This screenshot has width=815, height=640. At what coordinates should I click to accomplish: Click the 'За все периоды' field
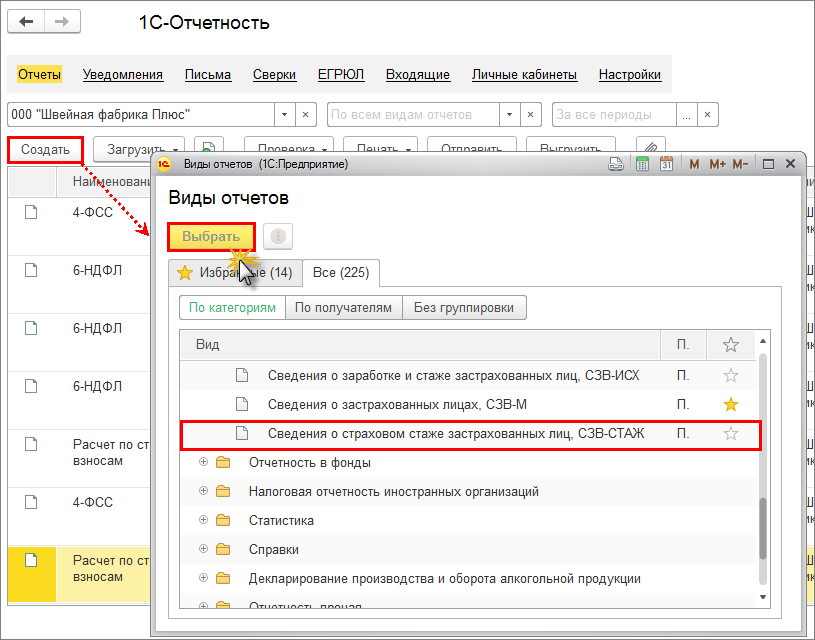[x=614, y=115]
